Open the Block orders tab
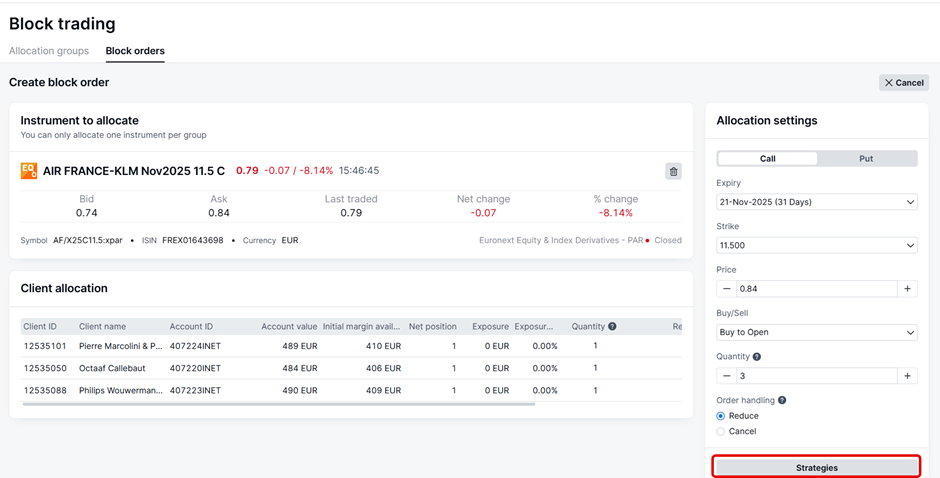The width and height of the screenshot is (940, 478). tap(135, 51)
